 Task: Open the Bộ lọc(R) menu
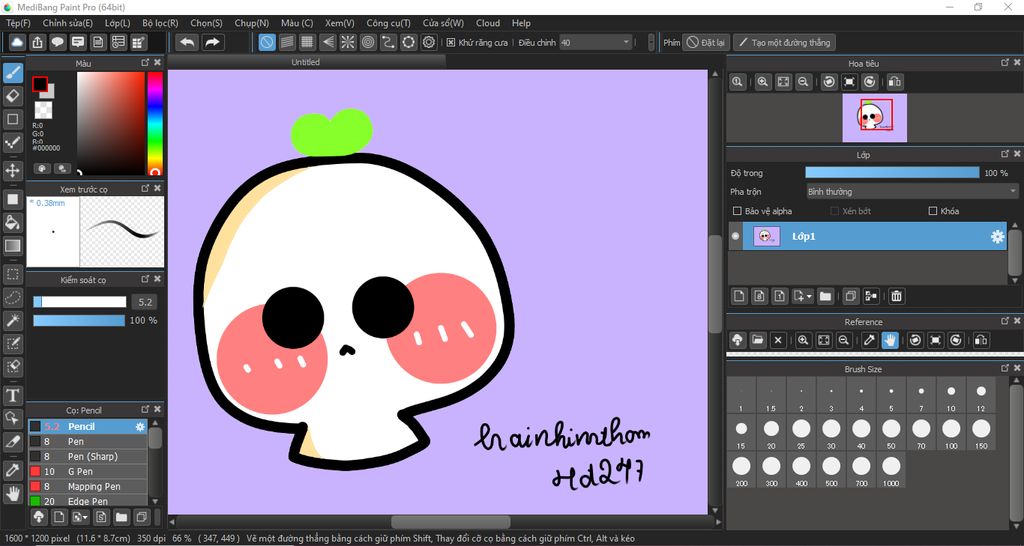(x=161, y=23)
